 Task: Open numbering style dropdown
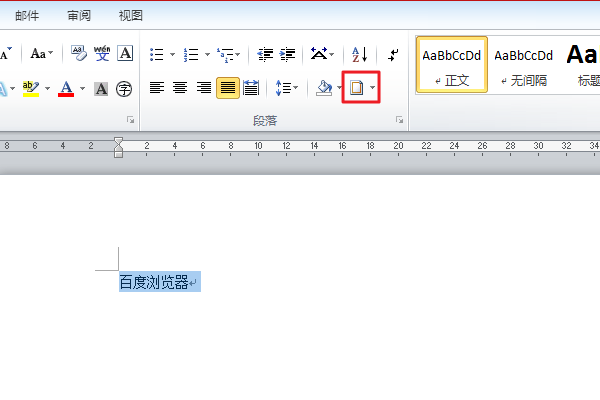click(207, 54)
